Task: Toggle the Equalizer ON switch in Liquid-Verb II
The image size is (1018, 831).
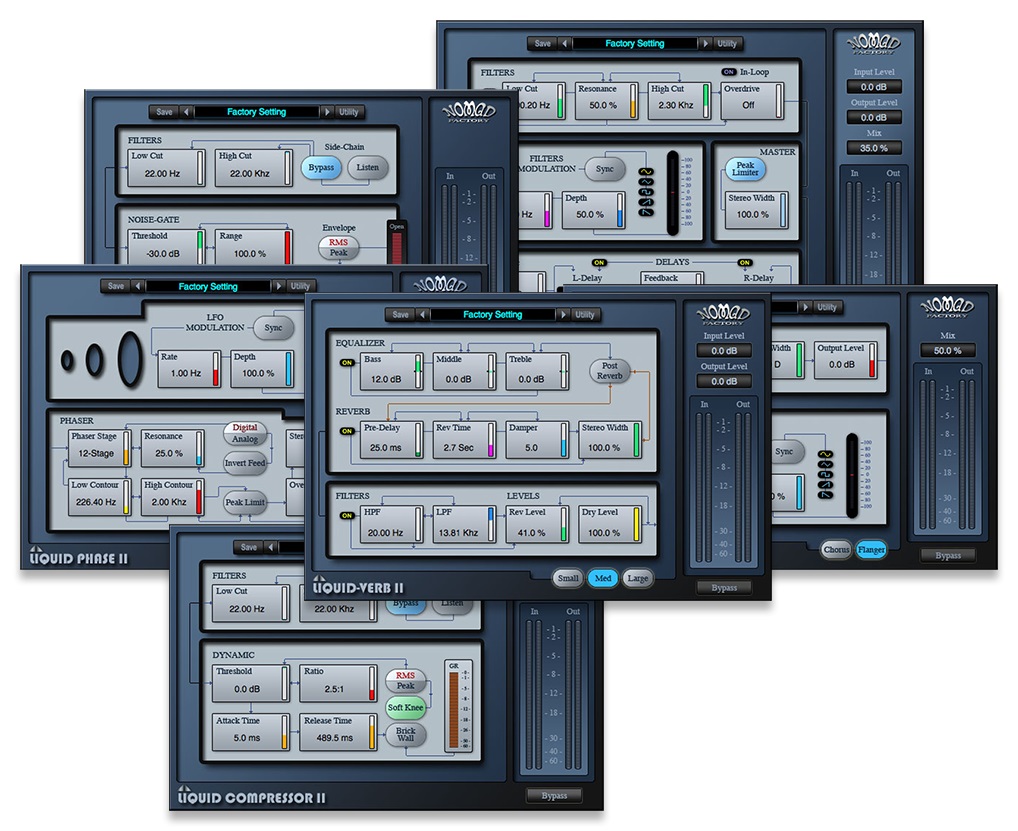Action: pos(347,363)
